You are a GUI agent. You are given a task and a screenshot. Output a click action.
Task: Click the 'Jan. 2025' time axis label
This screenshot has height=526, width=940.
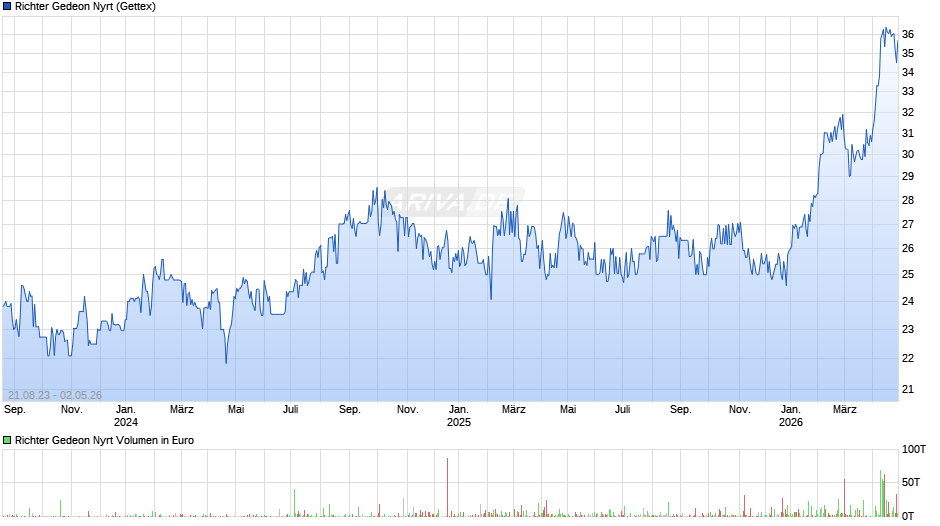[459, 416]
